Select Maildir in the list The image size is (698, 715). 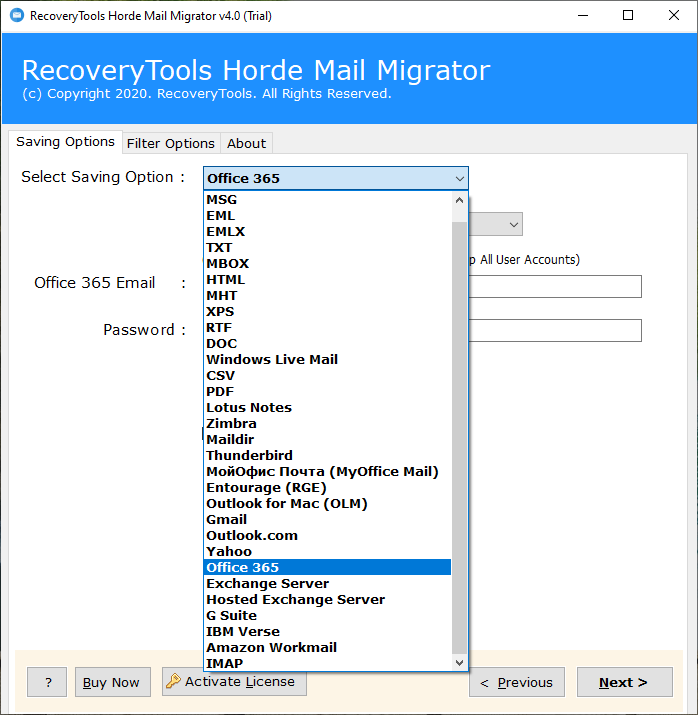pyautogui.click(x=327, y=439)
